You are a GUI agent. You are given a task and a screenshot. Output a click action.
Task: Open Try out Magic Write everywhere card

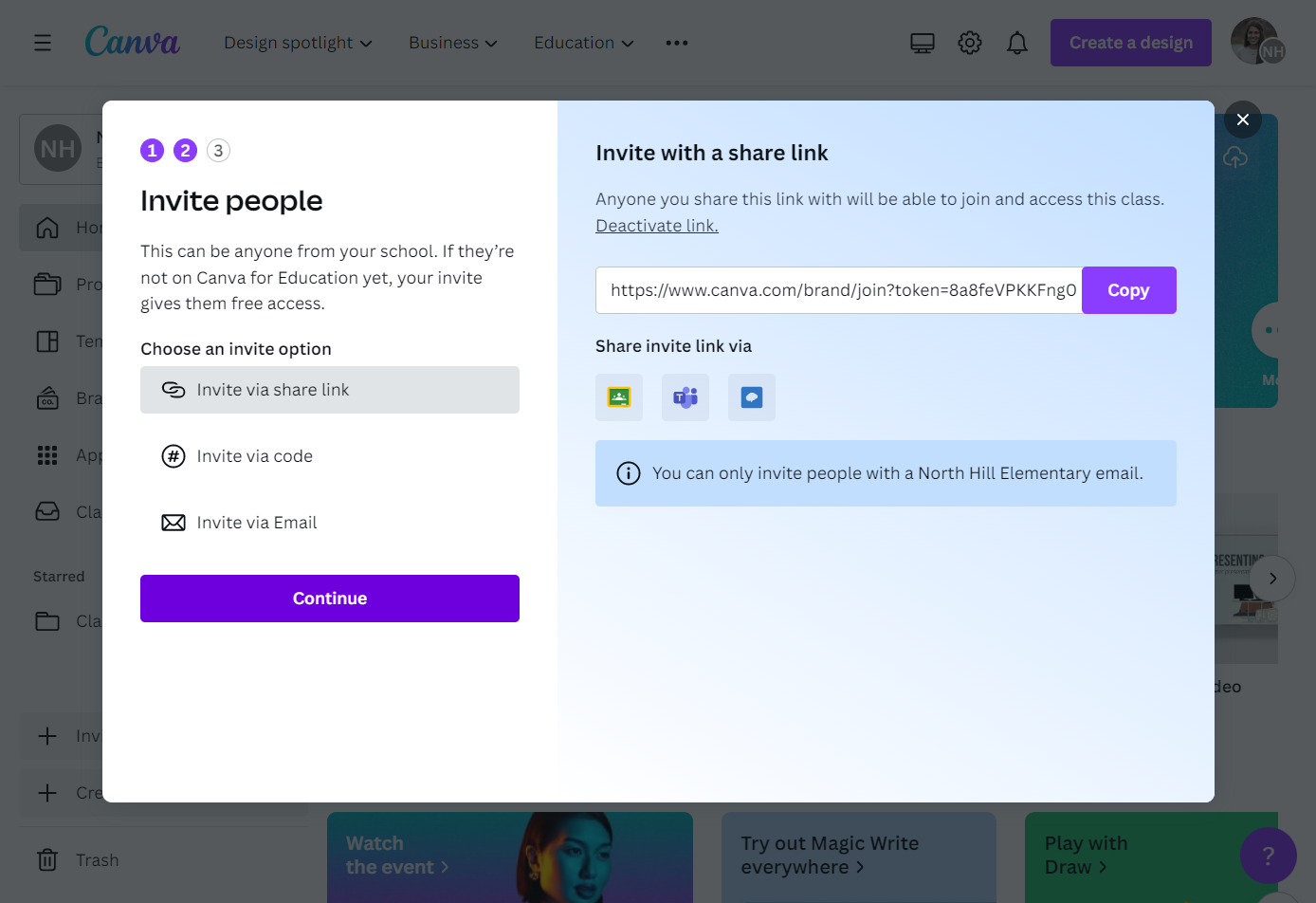(x=859, y=857)
